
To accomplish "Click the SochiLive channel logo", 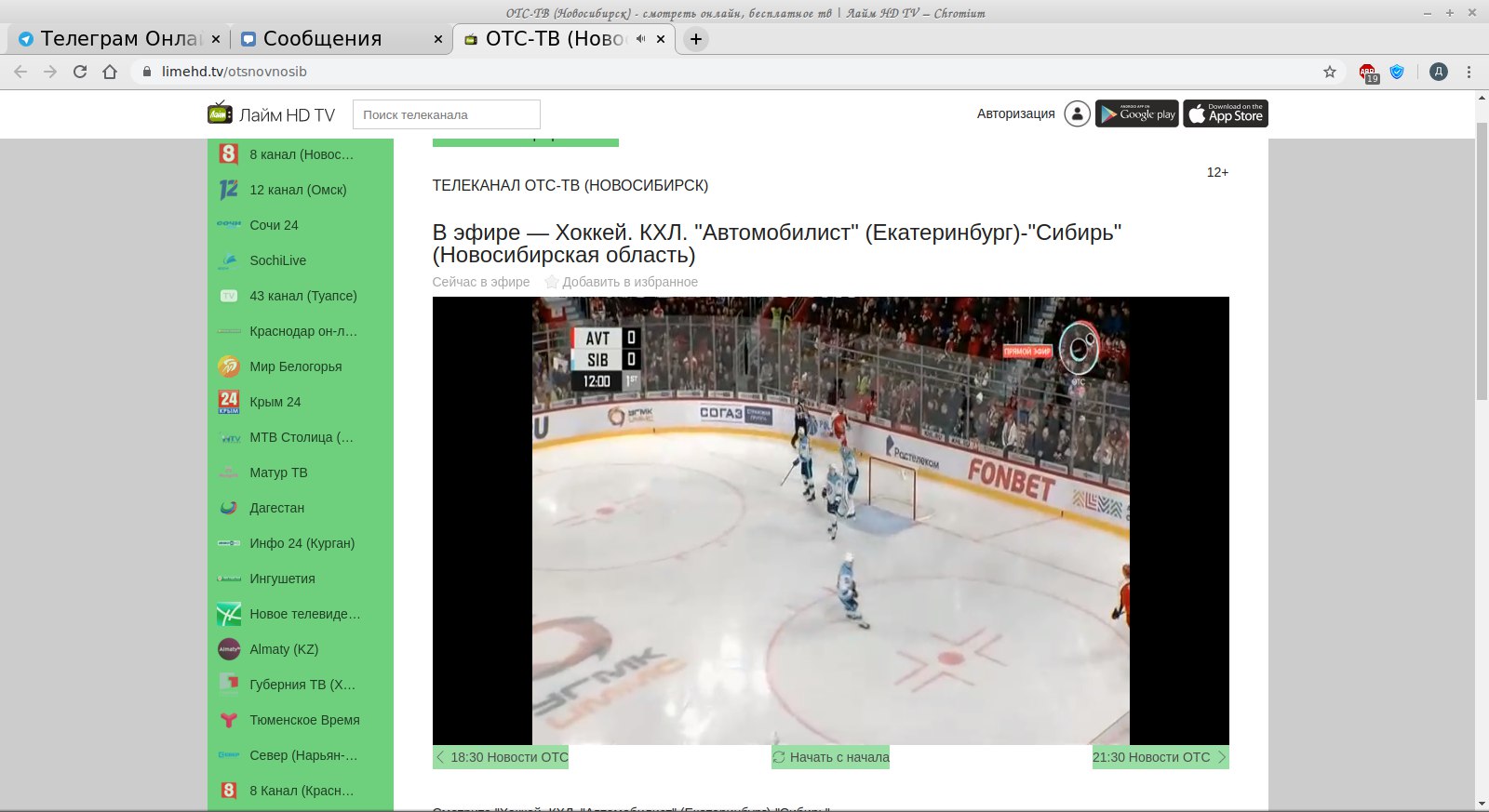I will coord(229,260).
